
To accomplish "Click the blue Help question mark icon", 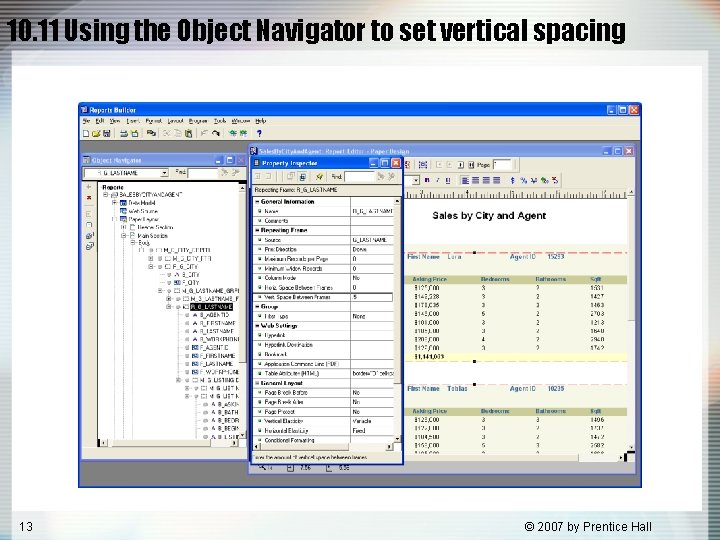I will 259,134.
